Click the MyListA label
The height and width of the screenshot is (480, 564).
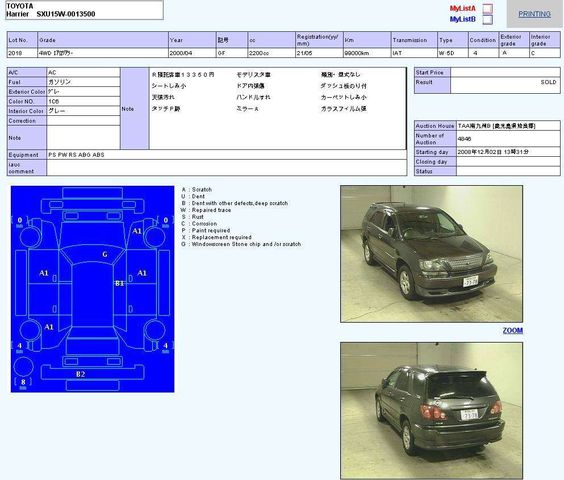(463, 8)
